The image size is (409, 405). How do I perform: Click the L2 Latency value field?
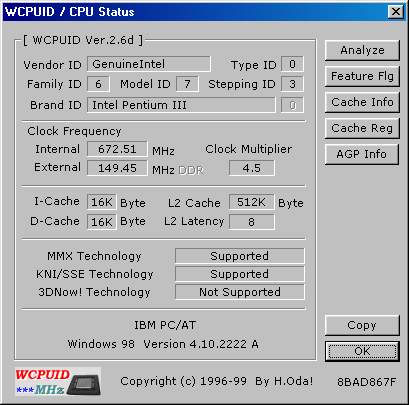click(252, 222)
